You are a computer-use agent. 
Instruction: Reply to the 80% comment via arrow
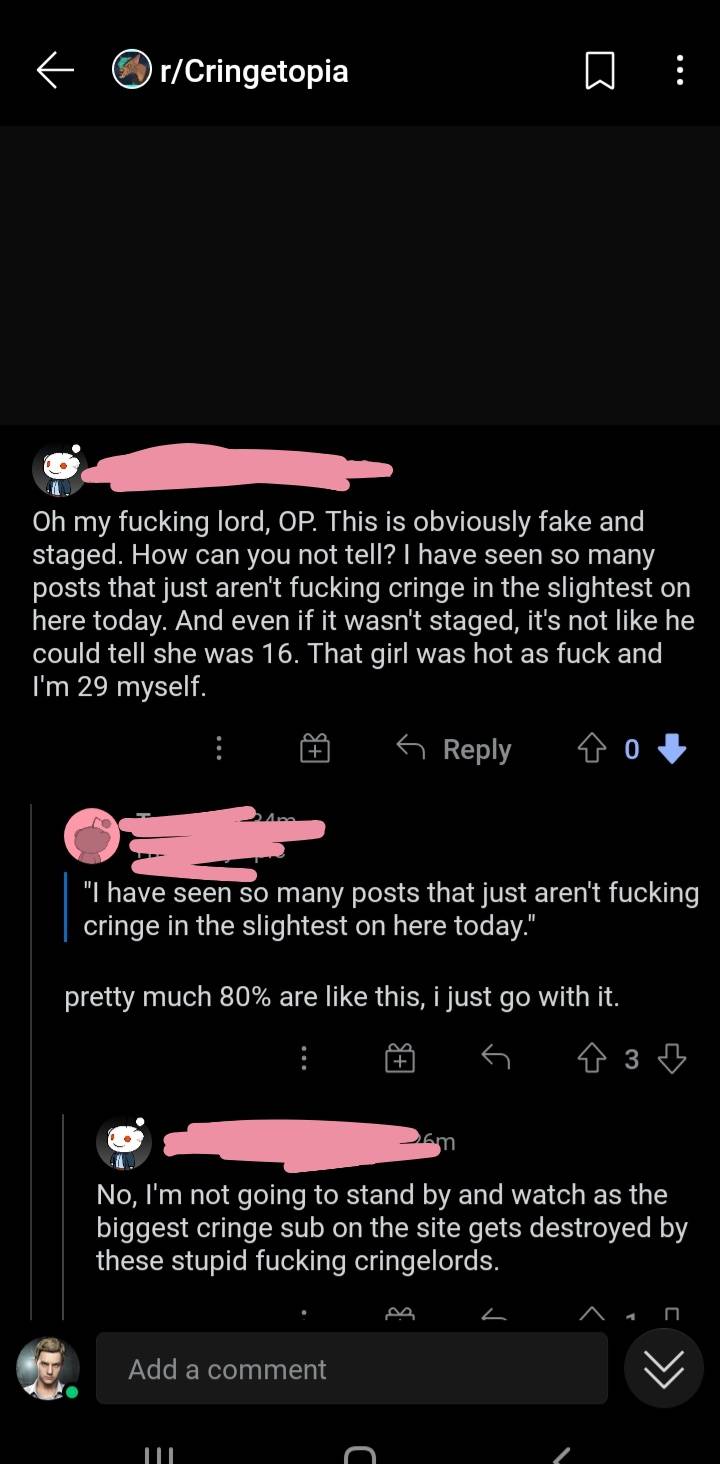(495, 1058)
